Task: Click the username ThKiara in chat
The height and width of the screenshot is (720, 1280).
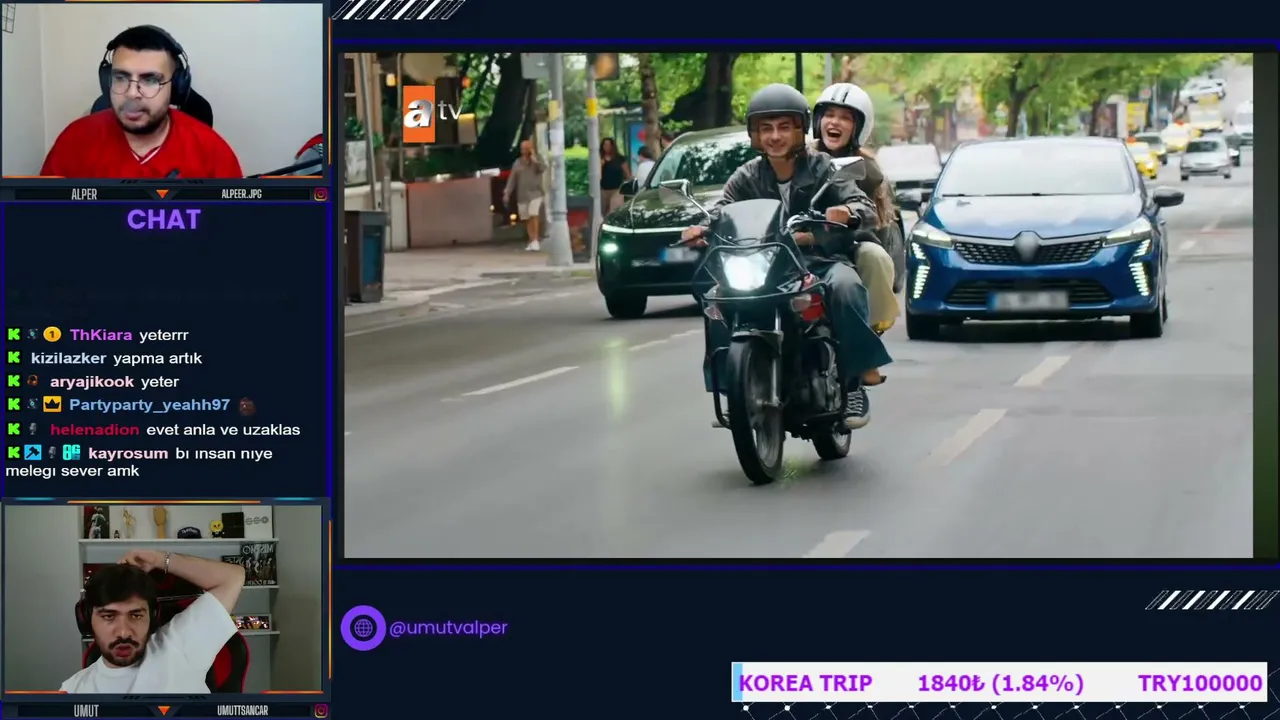Action: point(101,335)
